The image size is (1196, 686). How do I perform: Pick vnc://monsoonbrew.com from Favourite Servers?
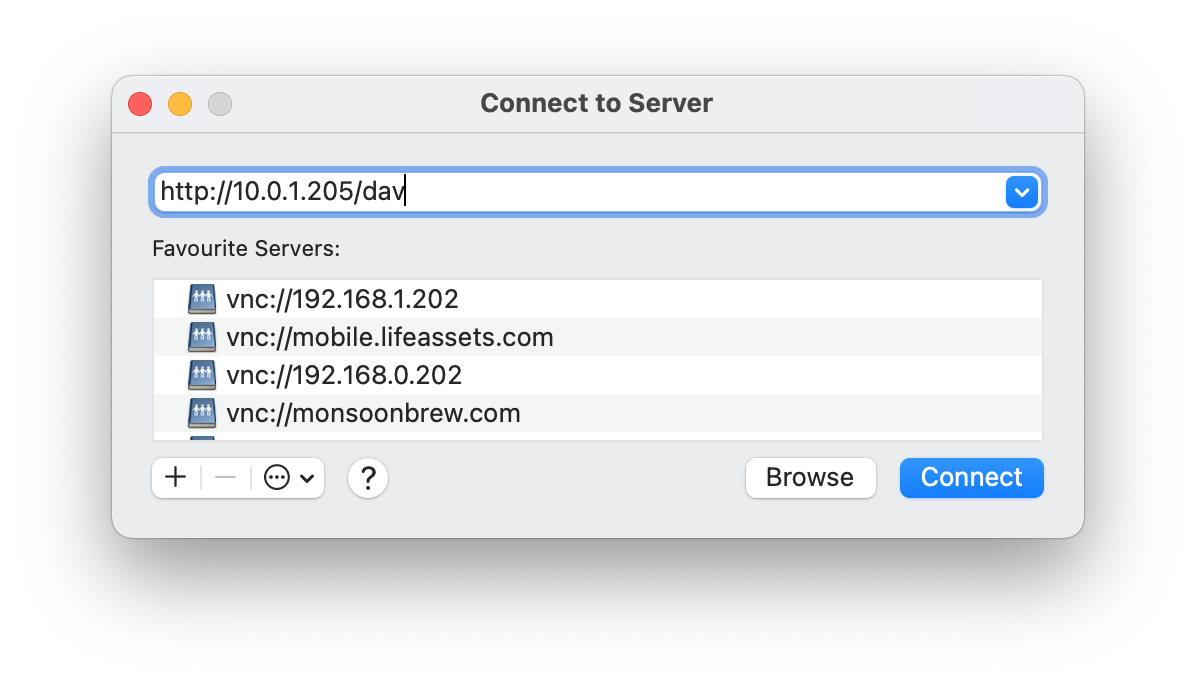click(373, 413)
